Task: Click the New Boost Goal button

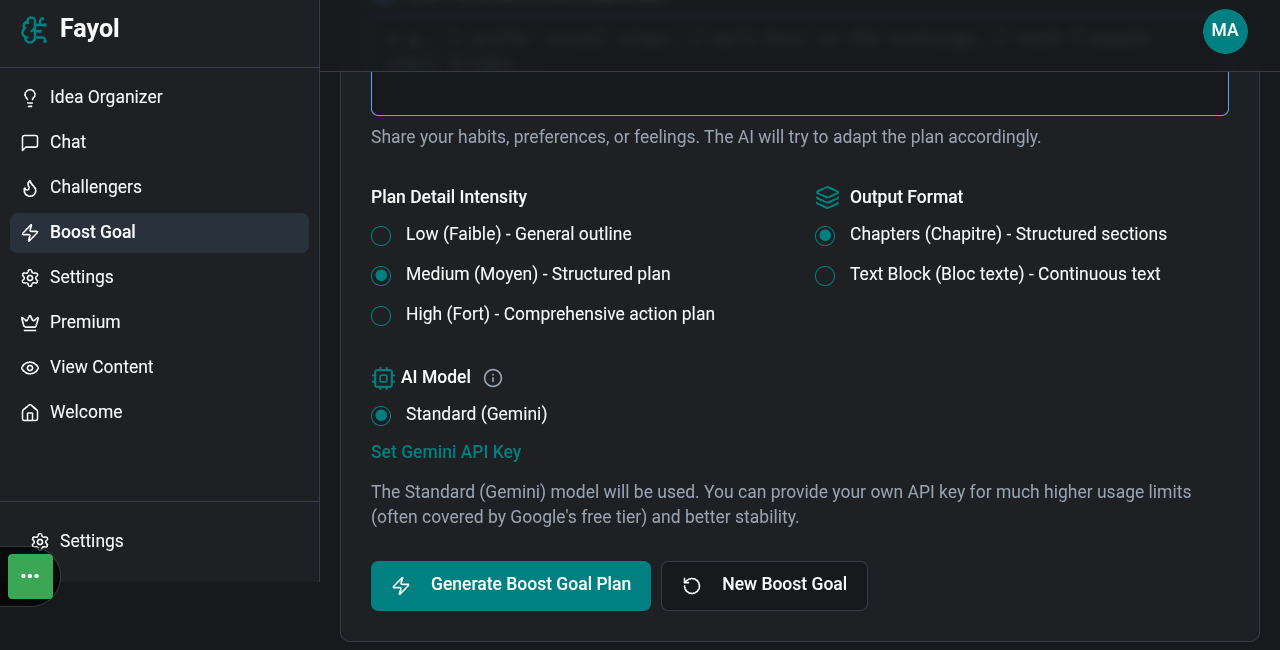Action: (764, 585)
